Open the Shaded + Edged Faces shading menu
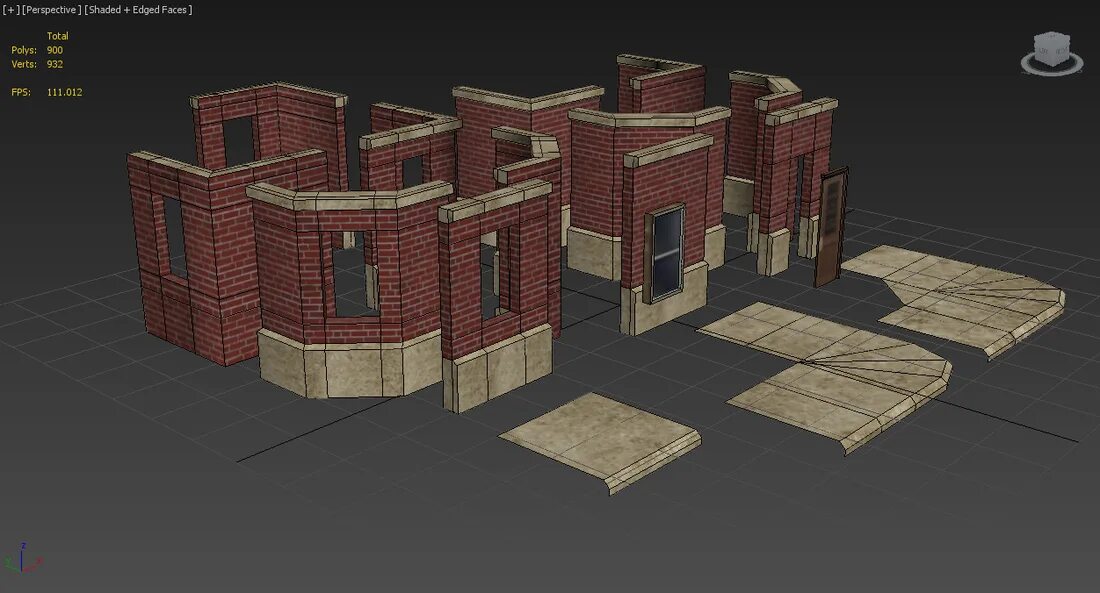This screenshot has height=593, width=1100. 138,10
